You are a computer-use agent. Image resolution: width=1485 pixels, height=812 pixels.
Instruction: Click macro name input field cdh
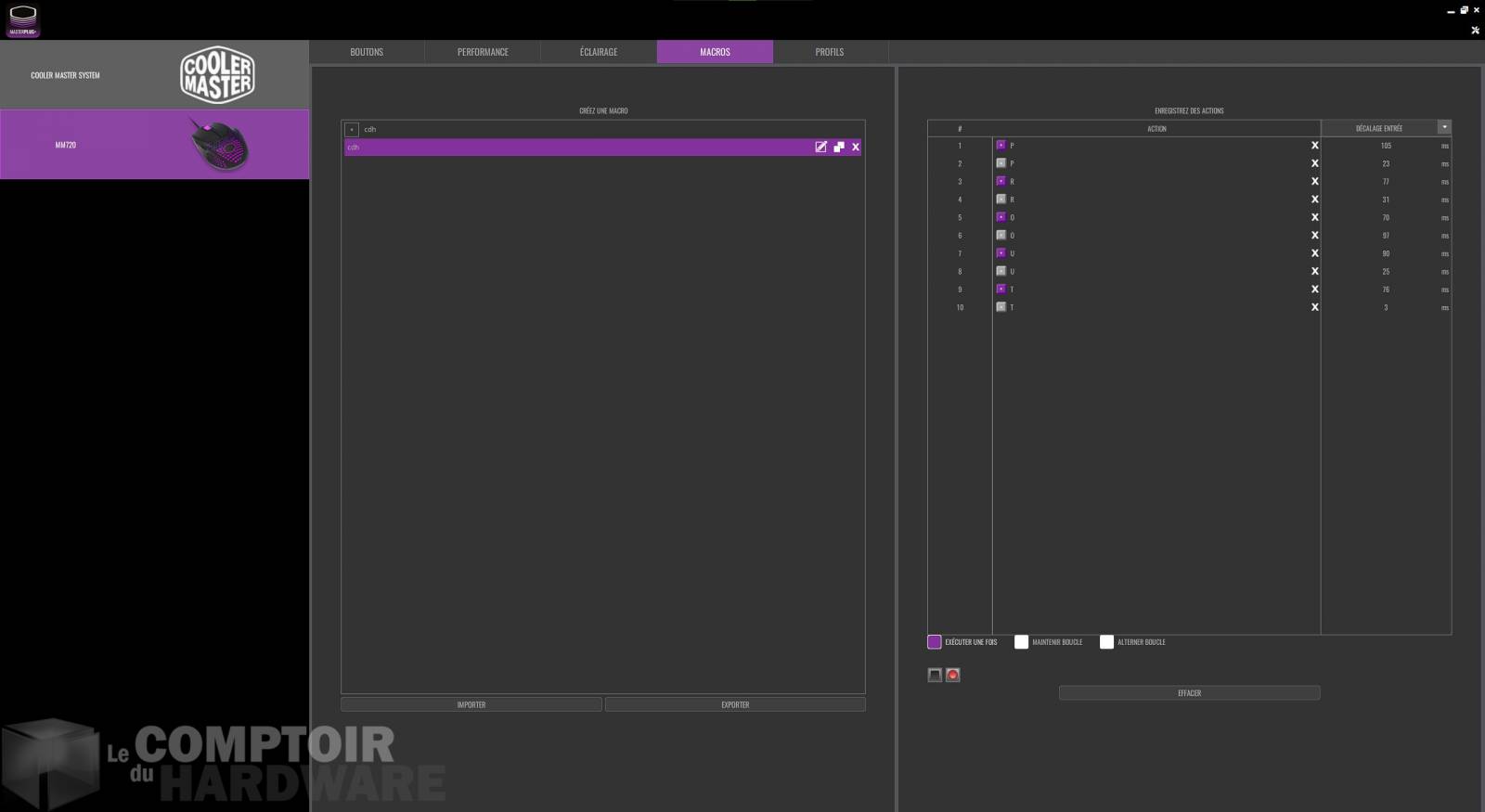(611, 129)
